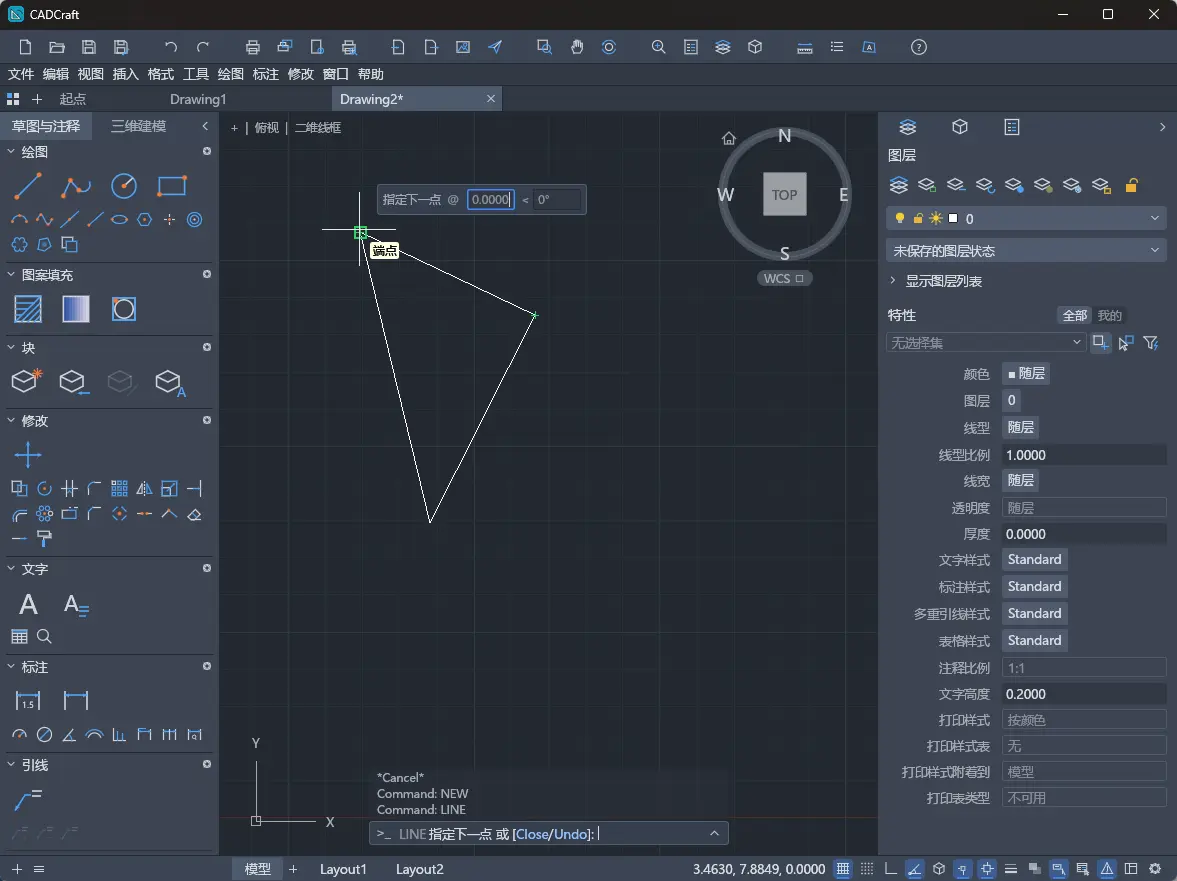The height and width of the screenshot is (881, 1177).
Task: Switch to the Layout1 tab
Action: coord(343,869)
